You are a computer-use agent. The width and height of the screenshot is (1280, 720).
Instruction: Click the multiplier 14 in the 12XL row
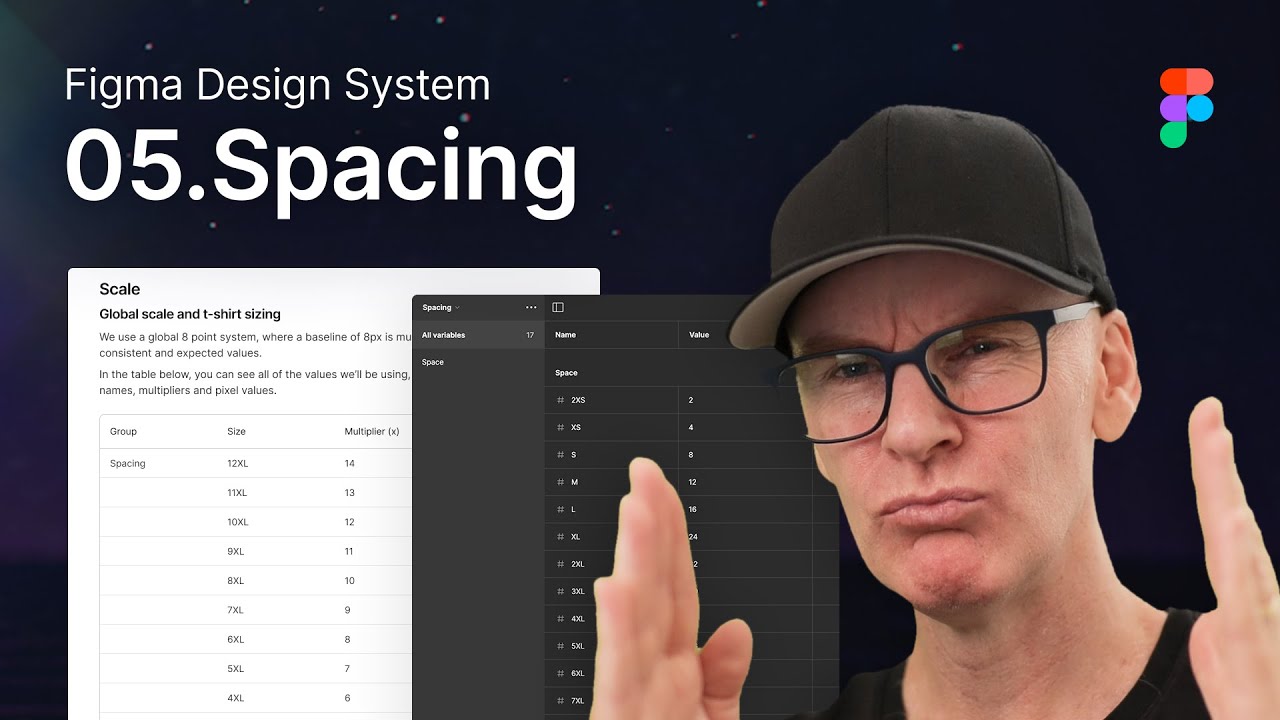pyautogui.click(x=350, y=464)
